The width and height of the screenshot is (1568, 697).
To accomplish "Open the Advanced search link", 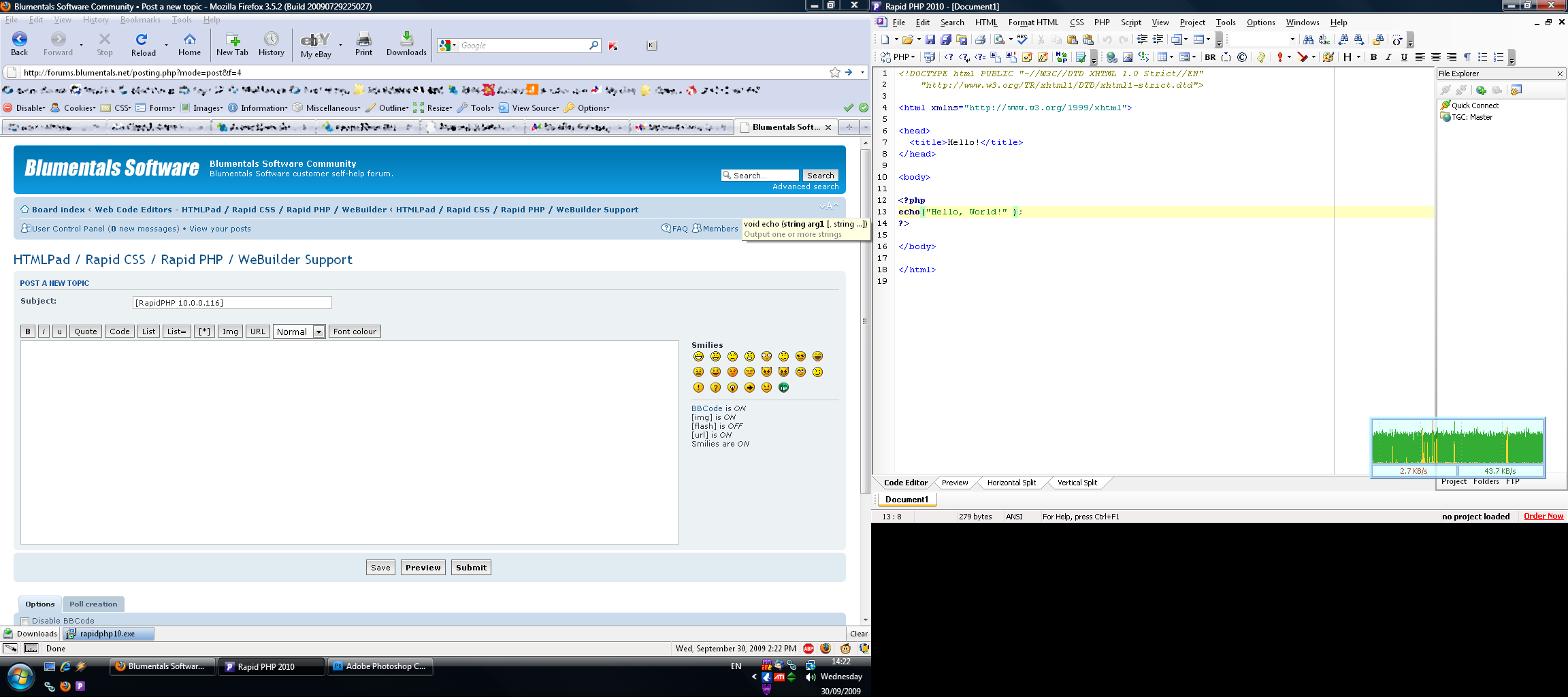I will click(x=805, y=187).
